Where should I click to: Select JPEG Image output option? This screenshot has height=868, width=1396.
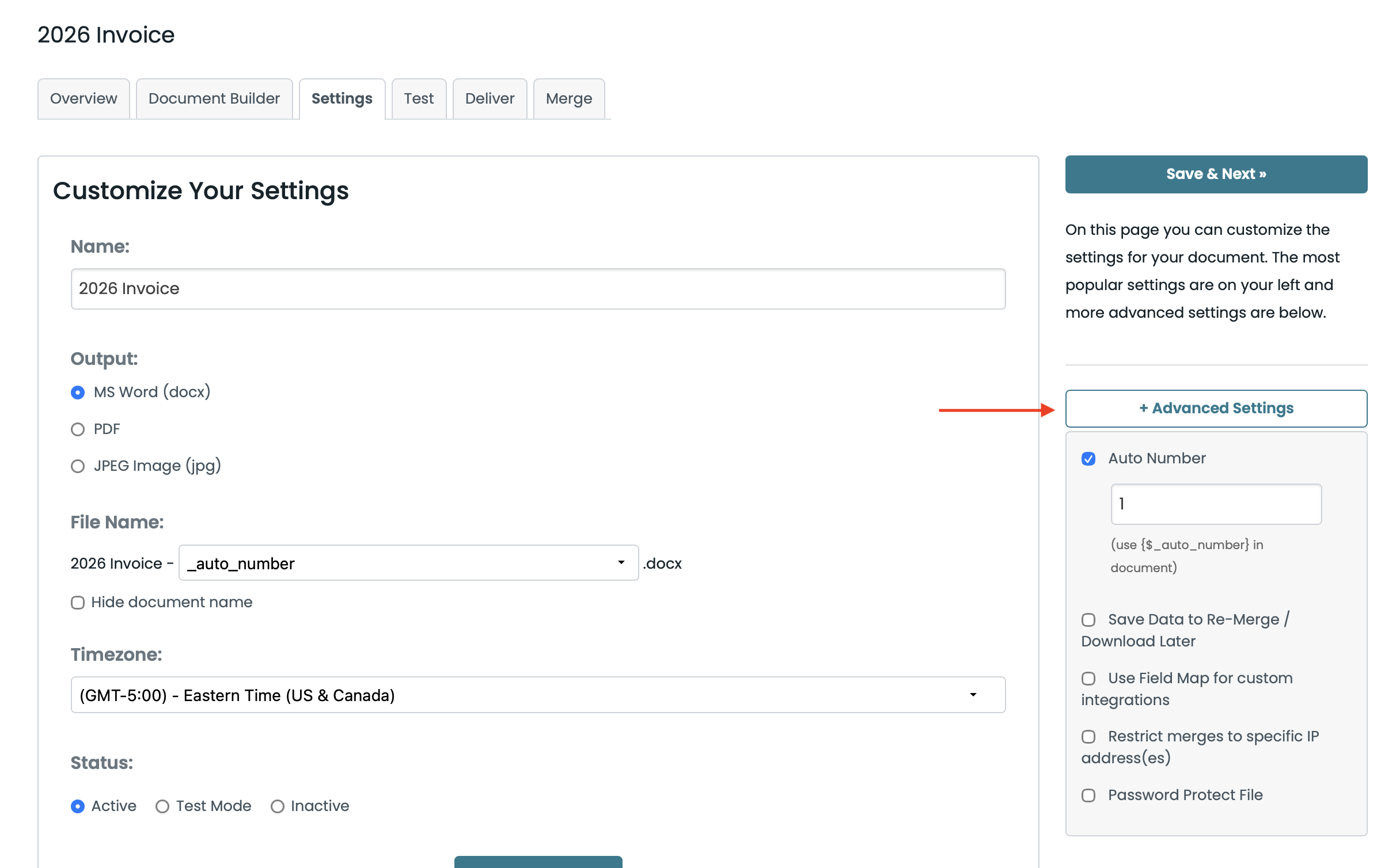click(78, 466)
